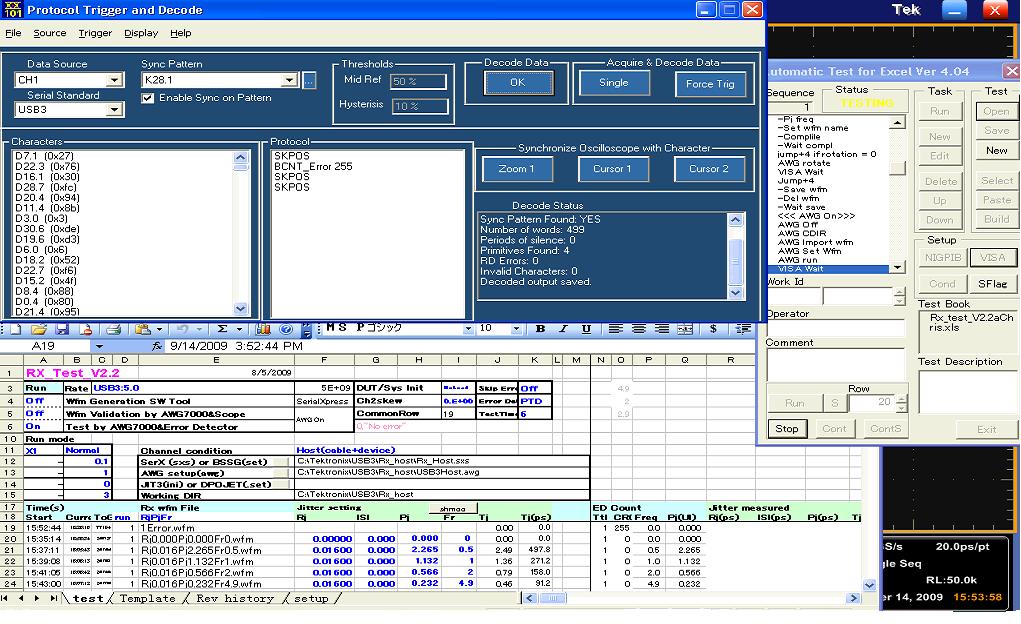Open a file with Excel's Open folder icon
The width and height of the screenshot is (1021, 624).
38,330
